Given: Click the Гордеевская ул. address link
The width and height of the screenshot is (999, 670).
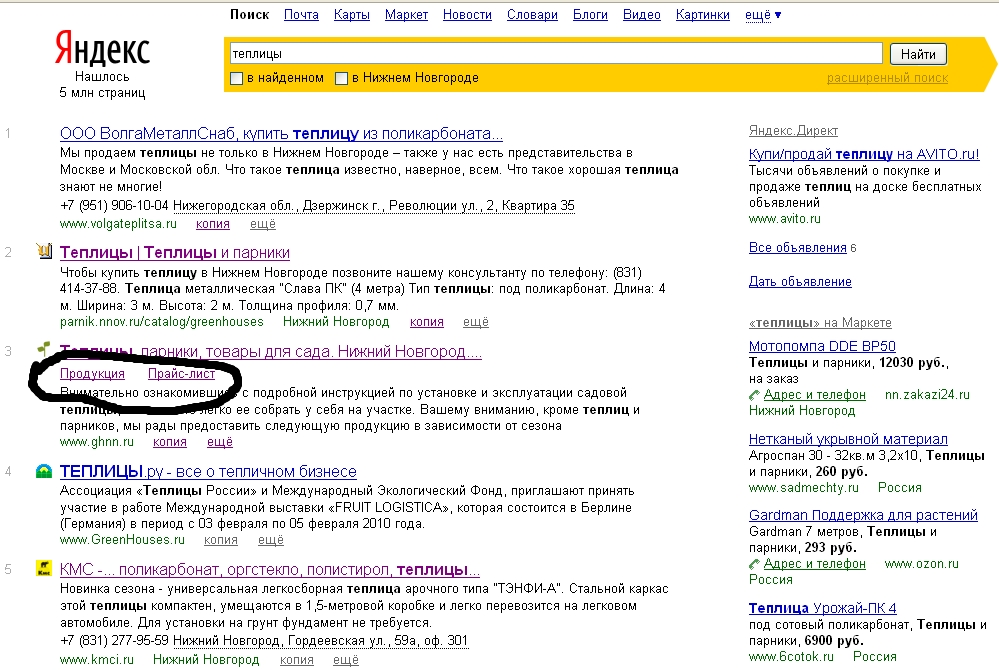Looking at the screenshot, I should [320, 641].
